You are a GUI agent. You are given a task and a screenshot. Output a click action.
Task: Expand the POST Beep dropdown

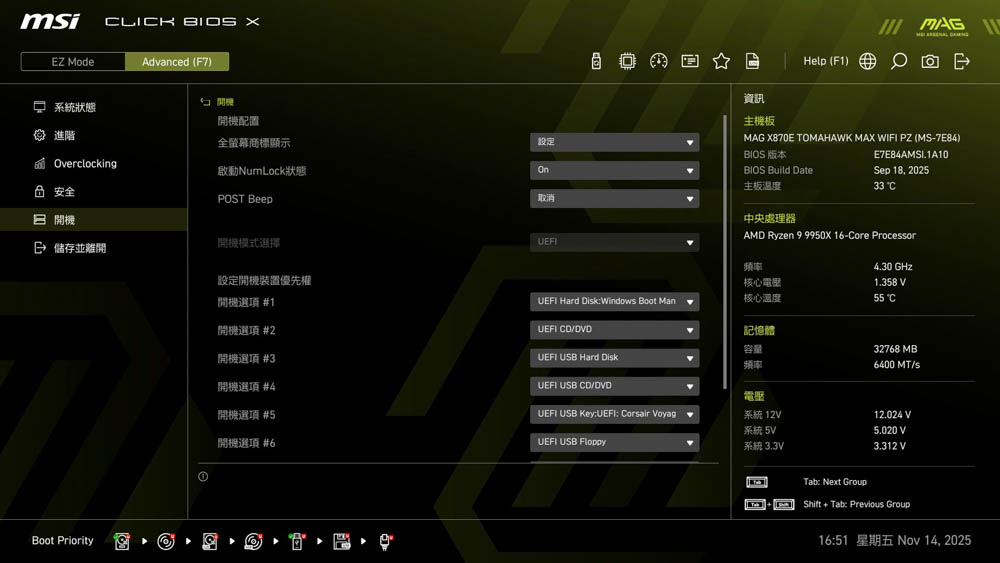click(x=614, y=198)
